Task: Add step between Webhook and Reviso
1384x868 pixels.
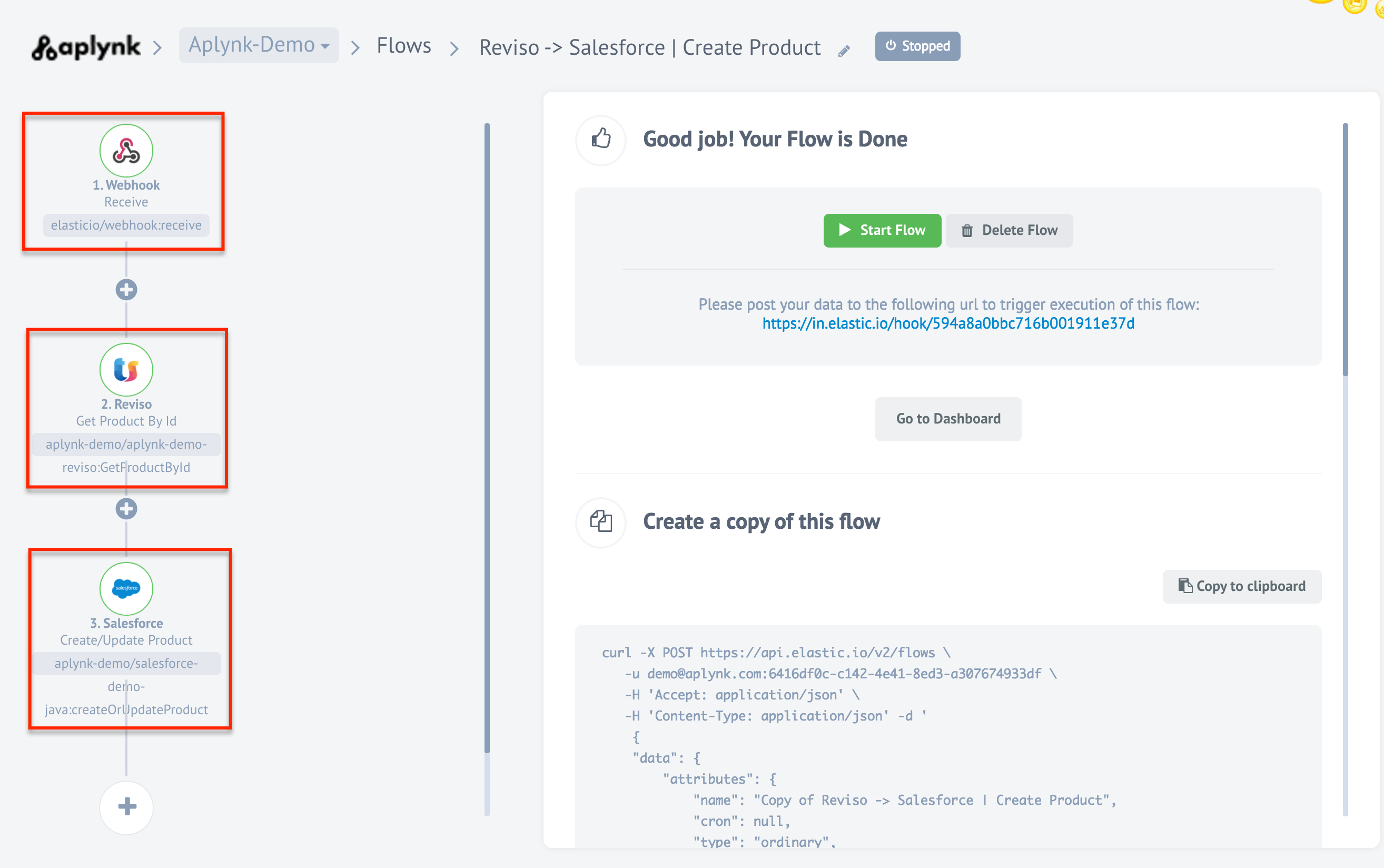Action: 126,290
